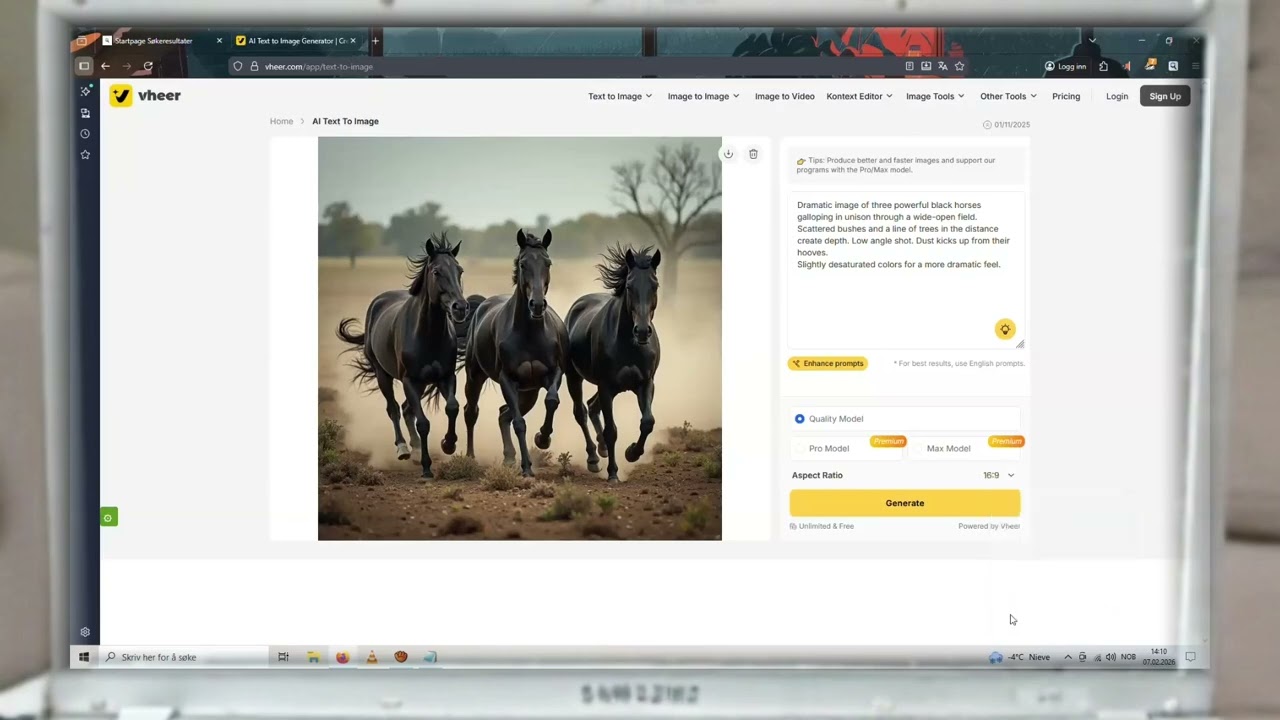Expand the Kontext Editor menu

coord(860,96)
